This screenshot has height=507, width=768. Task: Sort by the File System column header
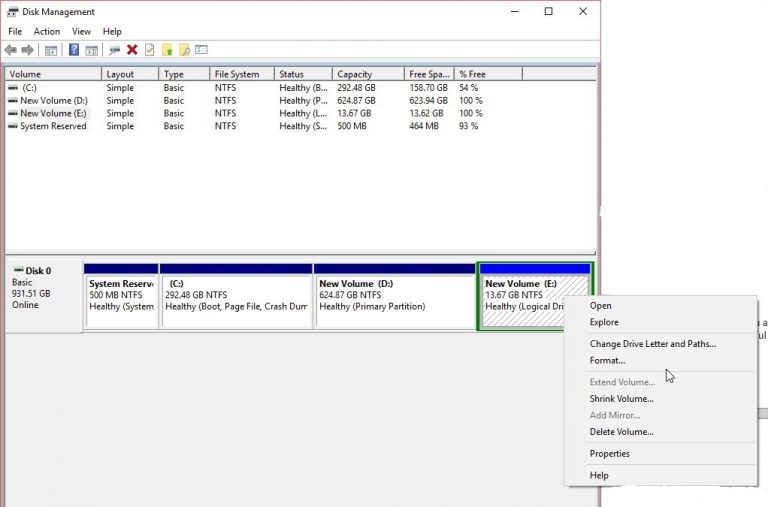(x=237, y=74)
